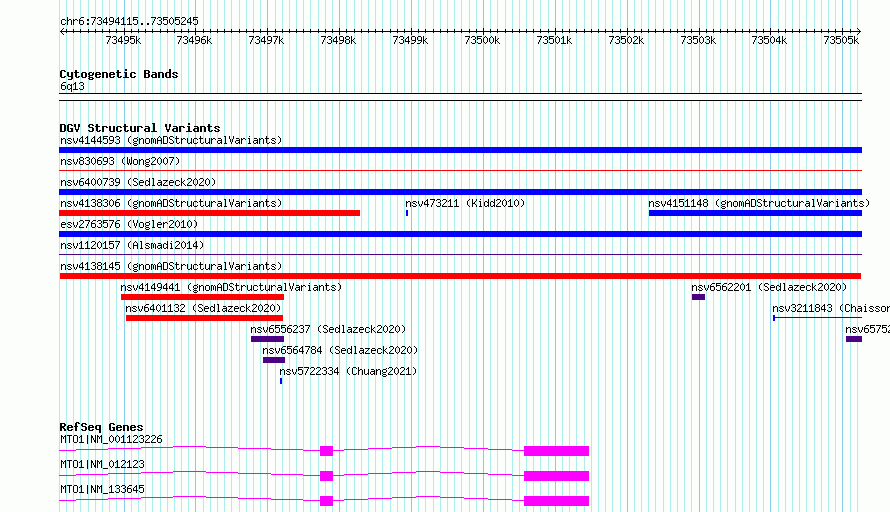Select the purple nsv6564784 variant bar

coord(274,360)
